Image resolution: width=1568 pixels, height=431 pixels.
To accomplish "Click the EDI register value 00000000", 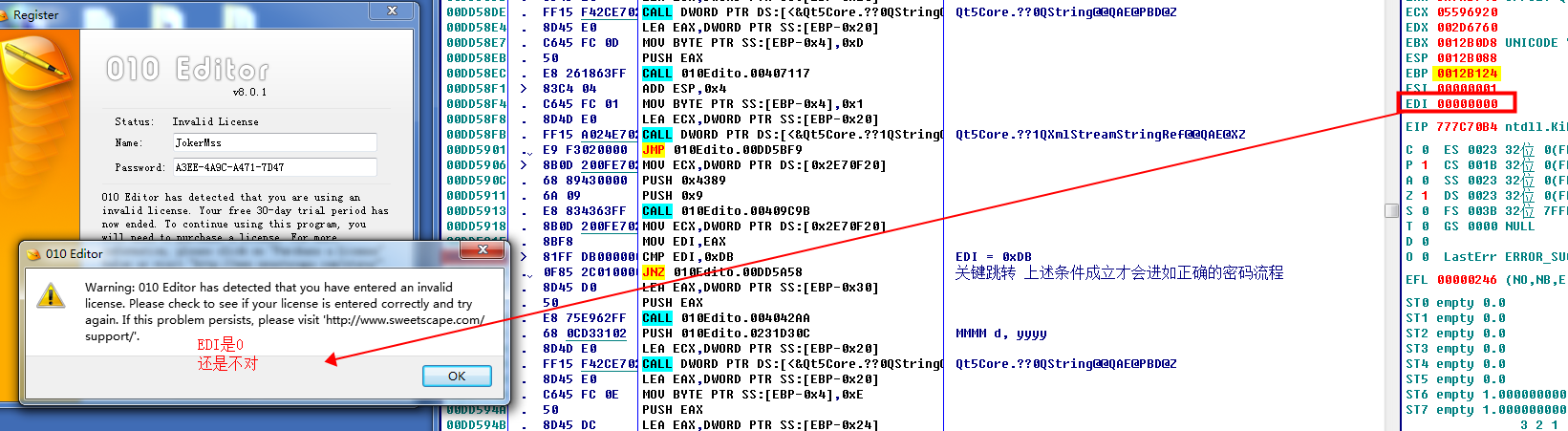I will (1468, 104).
